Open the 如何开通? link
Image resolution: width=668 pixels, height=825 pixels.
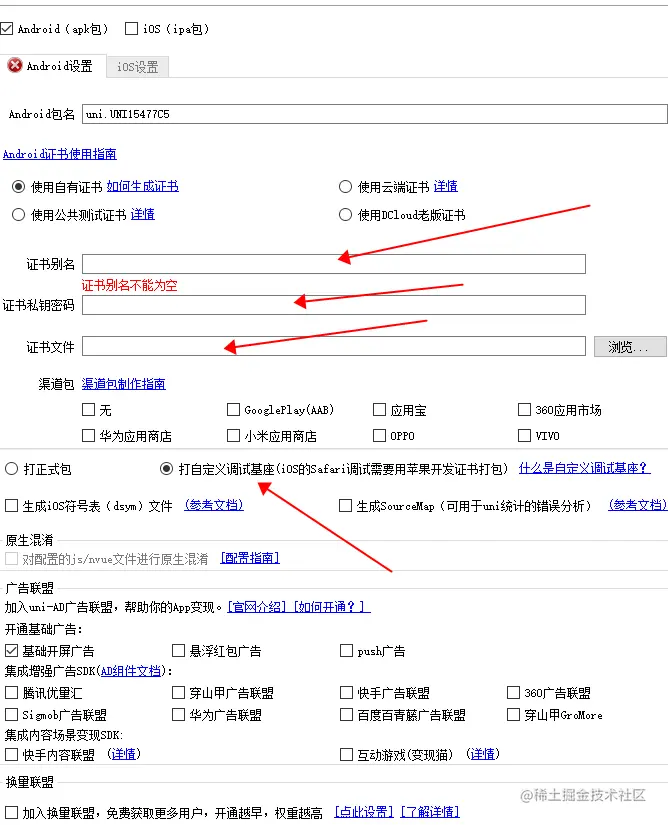(x=331, y=607)
